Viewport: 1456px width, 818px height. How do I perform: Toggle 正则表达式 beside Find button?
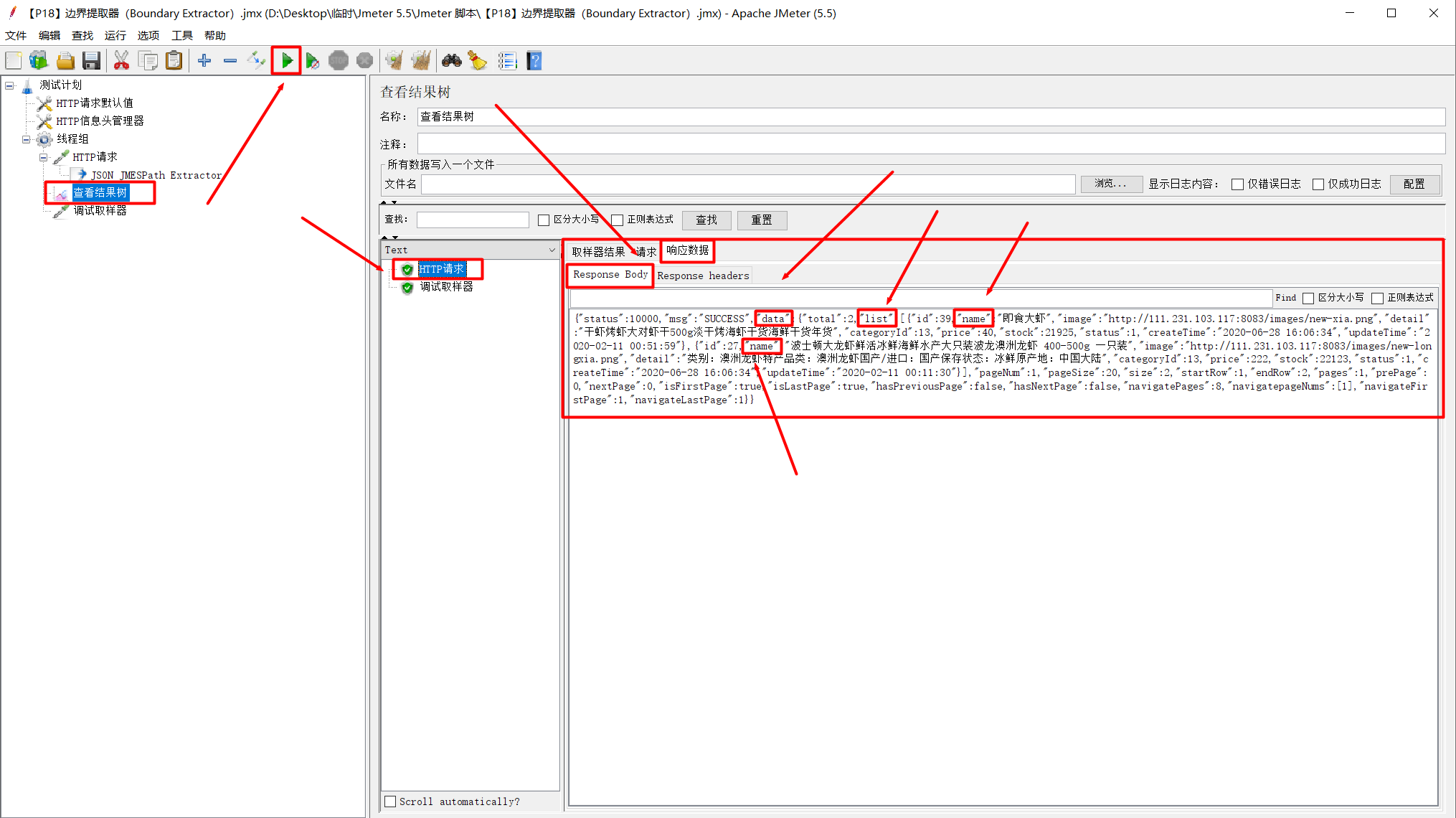click(1377, 298)
